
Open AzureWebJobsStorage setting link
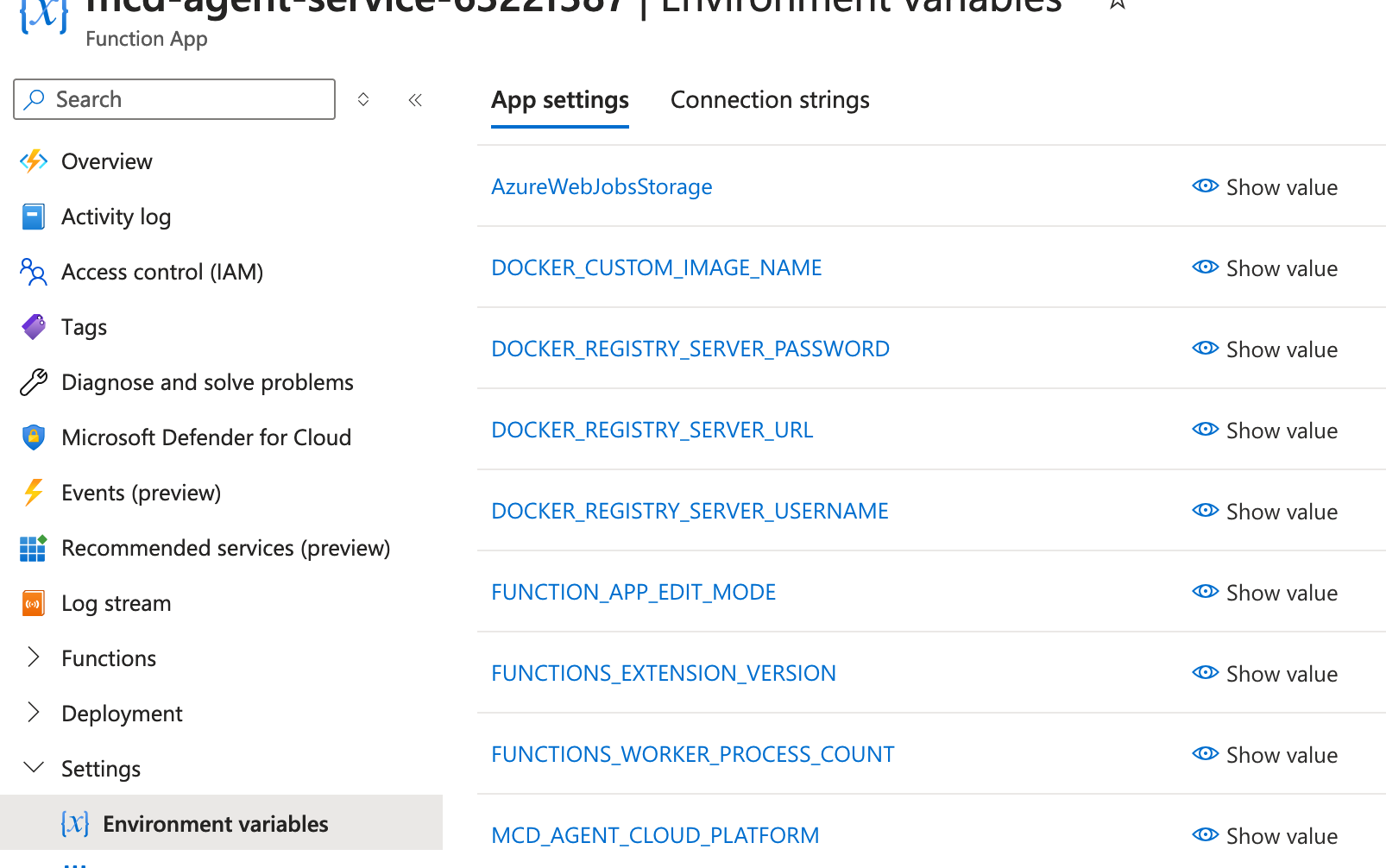(x=602, y=187)
